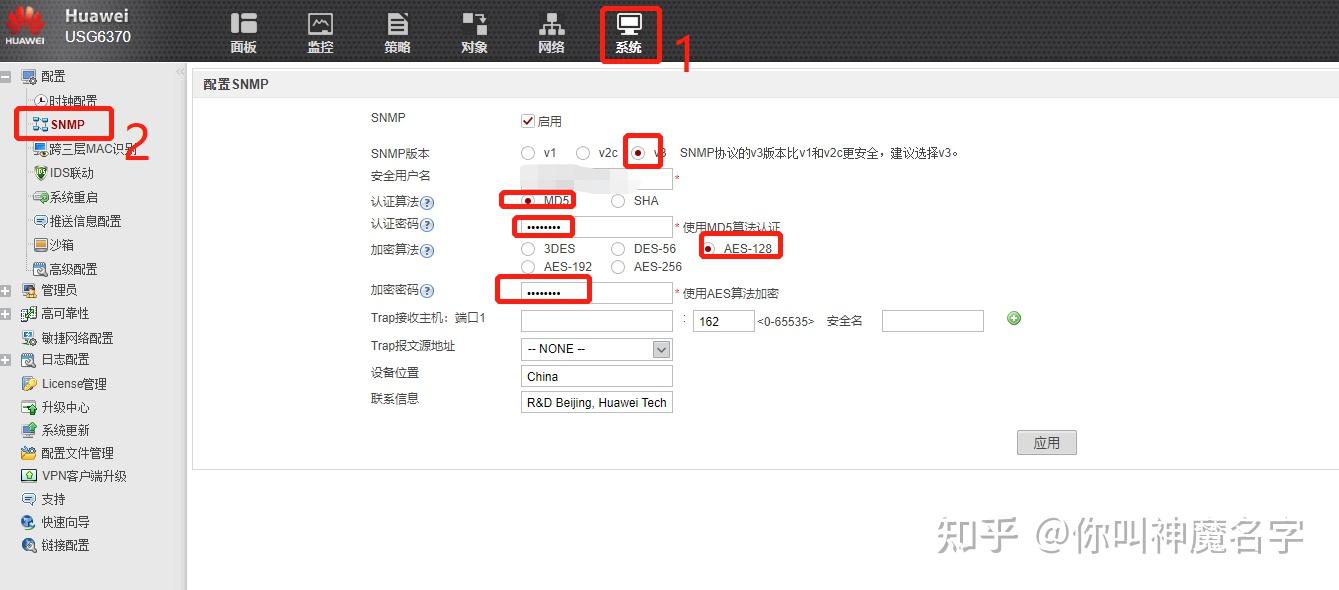Screen dimensions: 1339x590
Task: Click the 应用 apply button
Action: 1047,442
